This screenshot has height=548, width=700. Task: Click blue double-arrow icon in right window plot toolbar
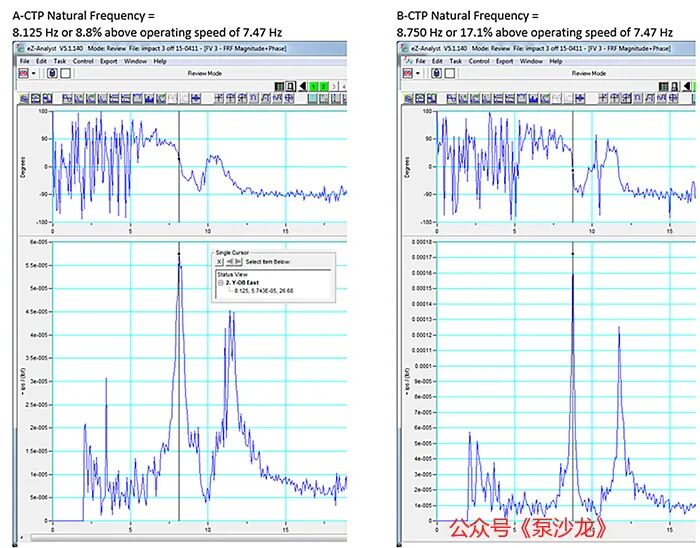[x=579, y=99]
